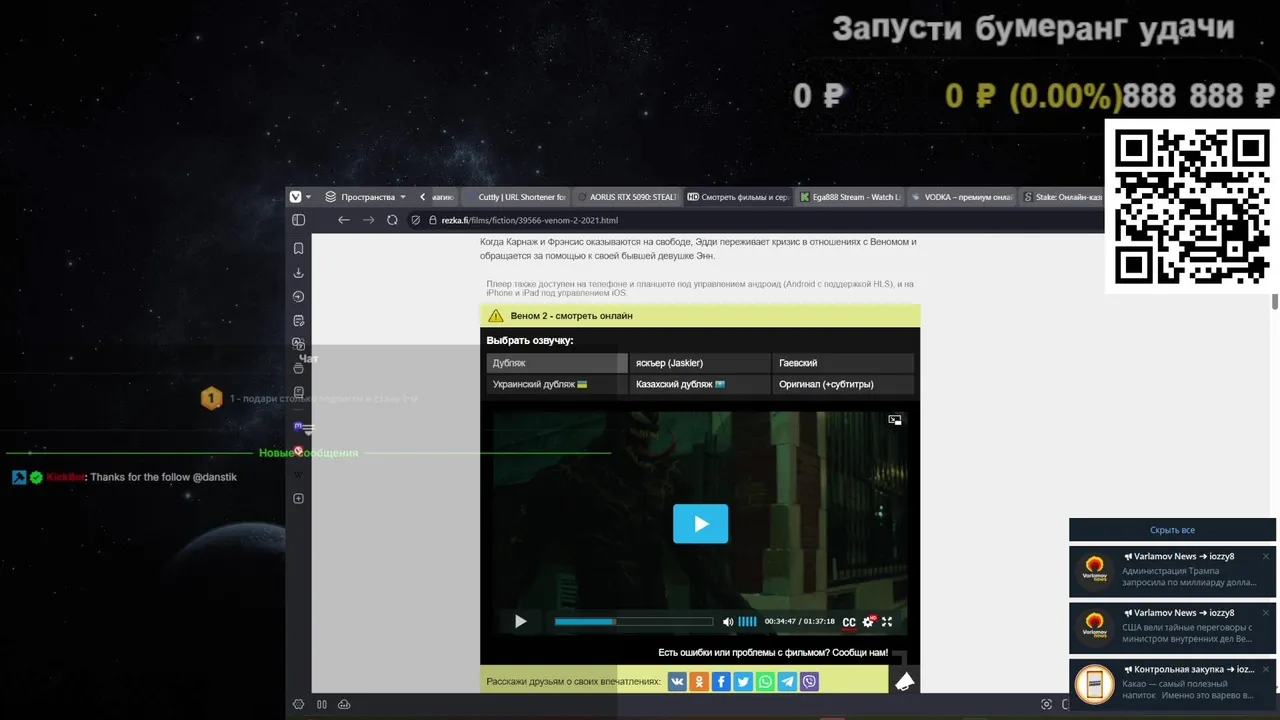Screen dimensions: 1280x720
Task: Click Есть ошибки или проблемы с фильмом link
Action: [x=773, y=653]
